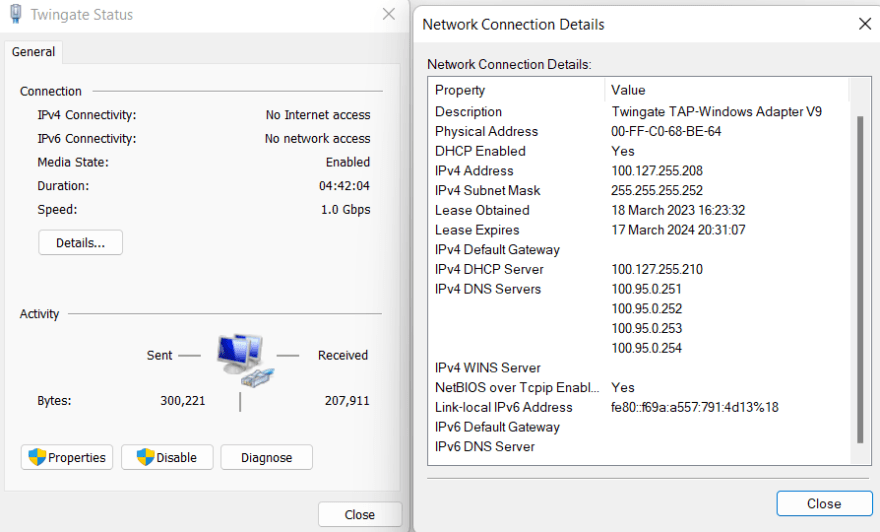Click Close in Twingate Status window
Screen dimensions: 880x532
[x=360, y=514]
